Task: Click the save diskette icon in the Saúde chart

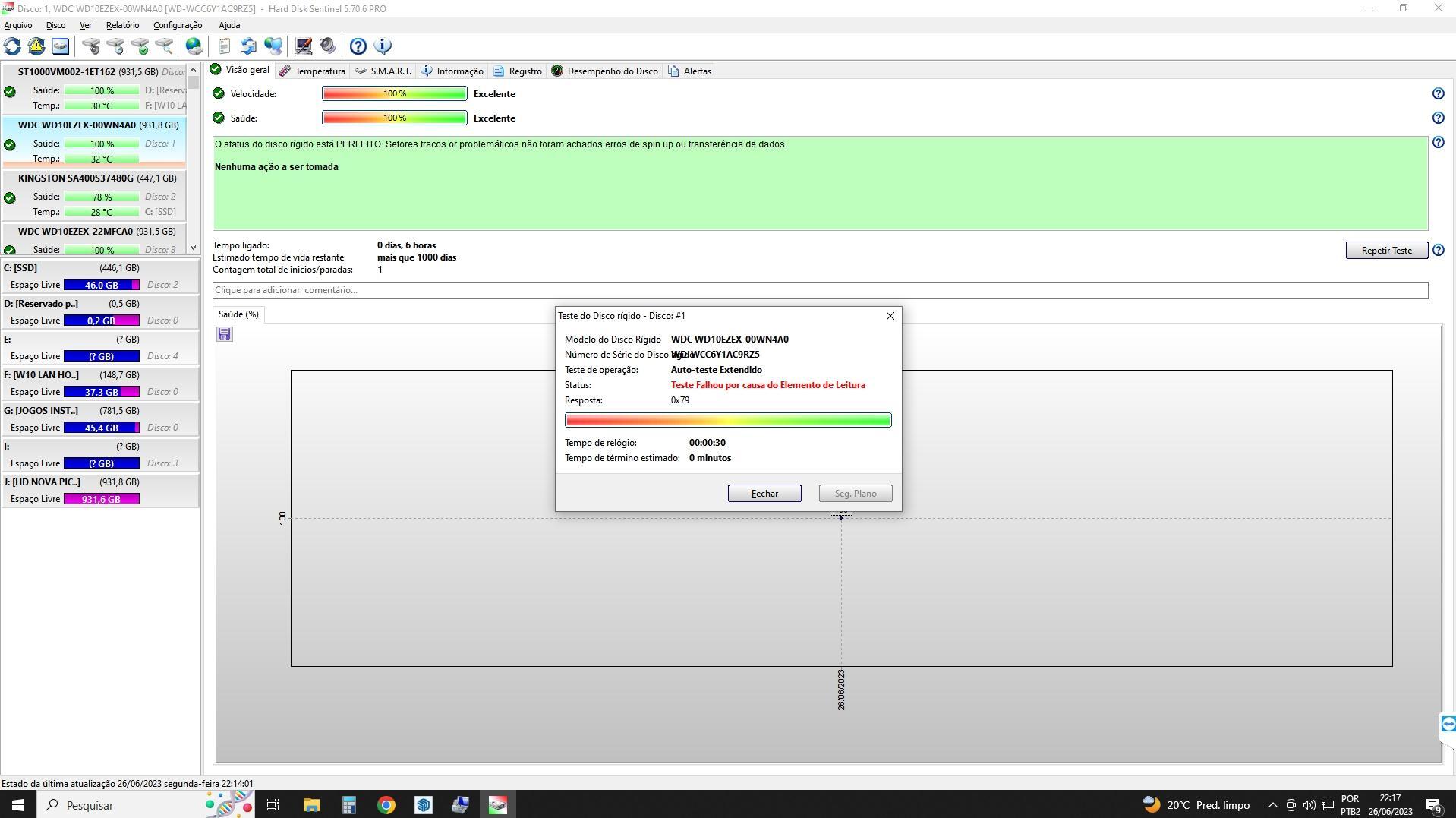Action: coord(224,334)
